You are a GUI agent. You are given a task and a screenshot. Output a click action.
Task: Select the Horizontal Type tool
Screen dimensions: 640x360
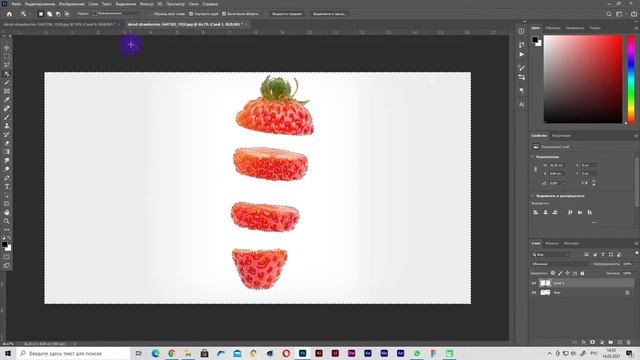click(x=7, y=187)
